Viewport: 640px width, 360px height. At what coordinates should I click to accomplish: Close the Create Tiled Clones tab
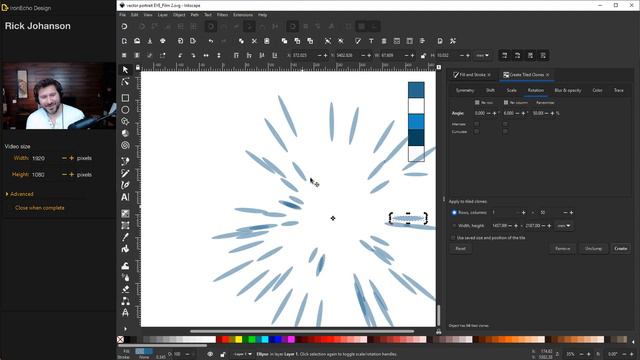pyautogui.click(x=548, y=75)
